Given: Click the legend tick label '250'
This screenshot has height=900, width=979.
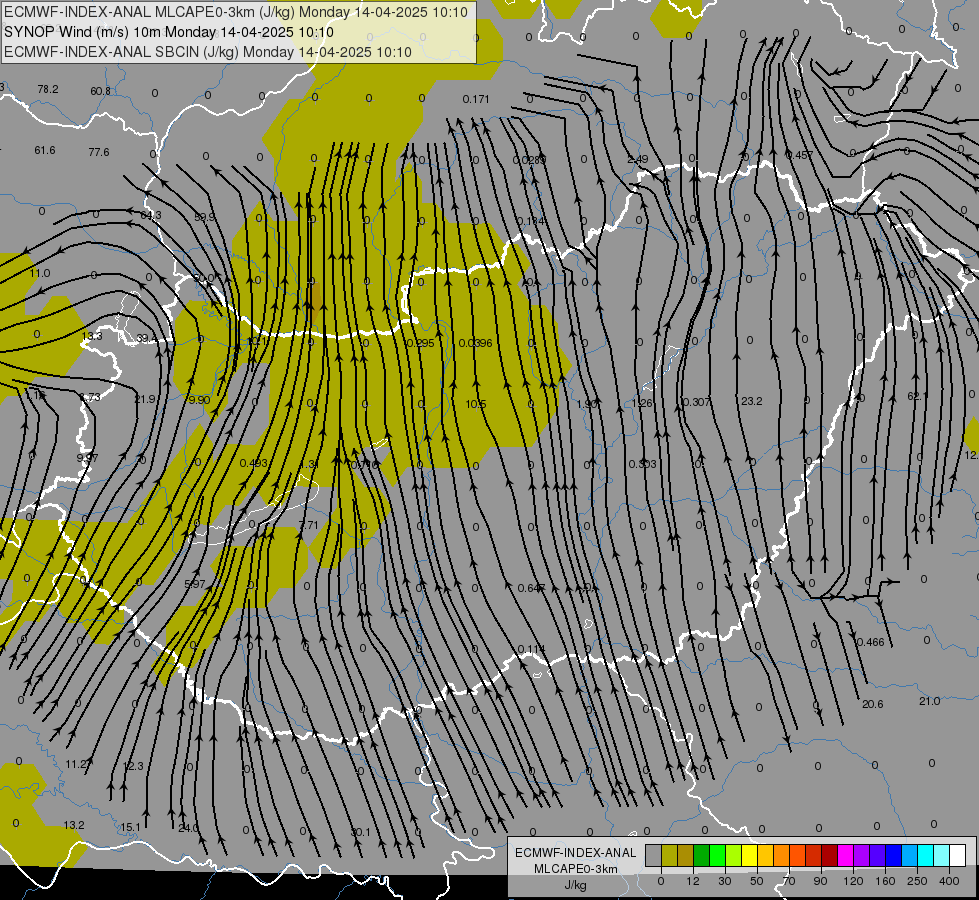Looking at the screenshot, I should (917, 881).
